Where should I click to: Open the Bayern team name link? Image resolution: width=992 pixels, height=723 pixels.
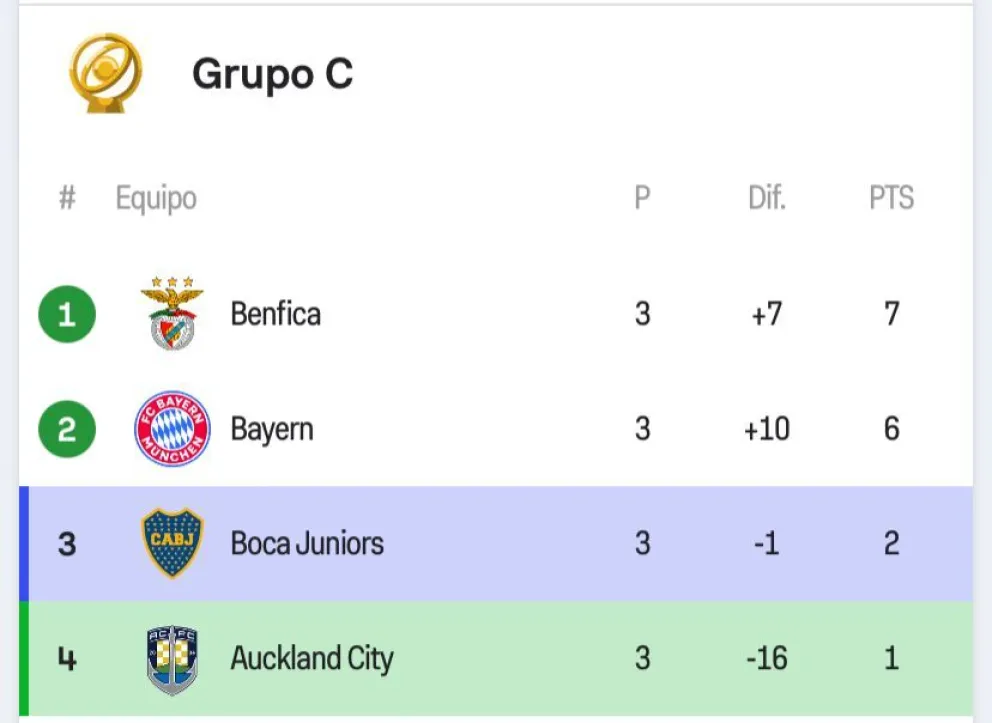click(271, 429)
